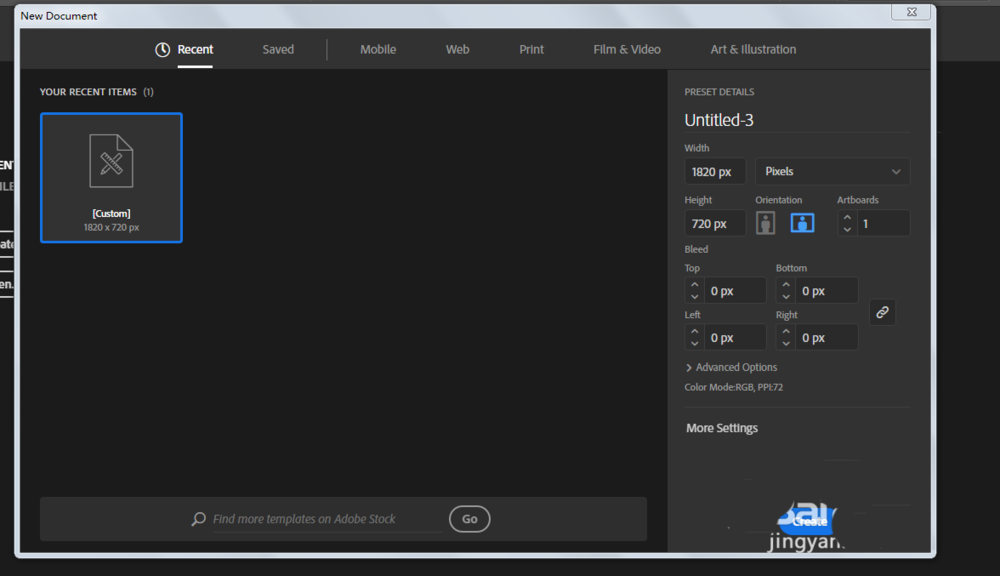Click the Artboards number field

point(883,223)
